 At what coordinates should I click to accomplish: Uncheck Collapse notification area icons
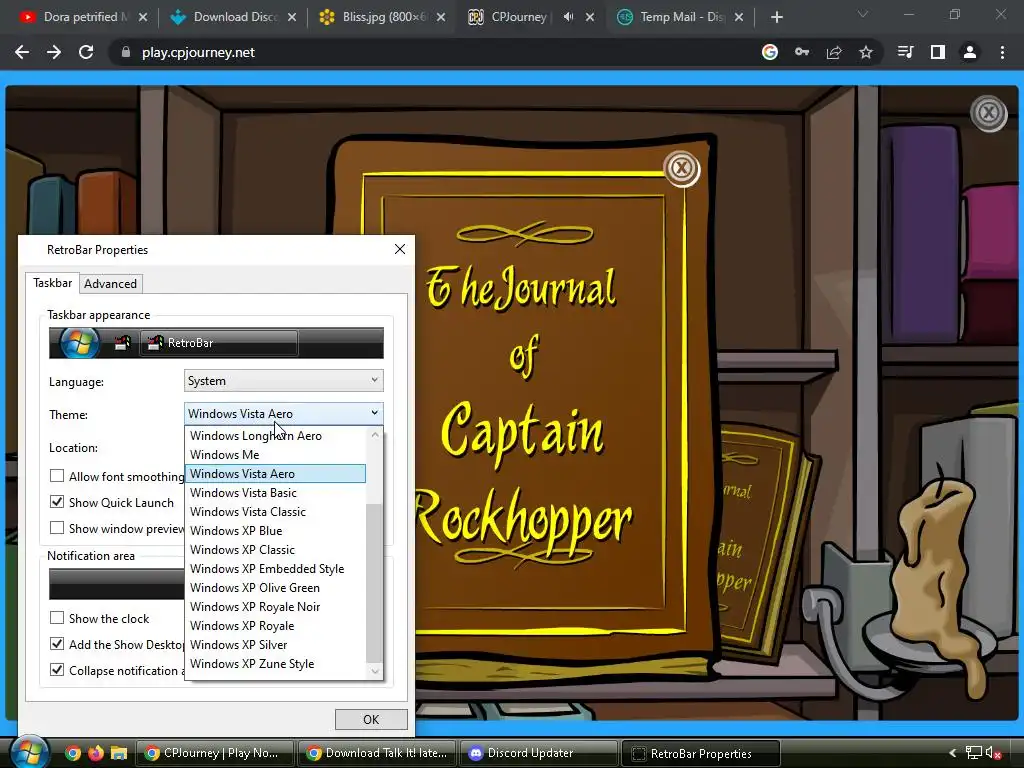click(57, 670)
